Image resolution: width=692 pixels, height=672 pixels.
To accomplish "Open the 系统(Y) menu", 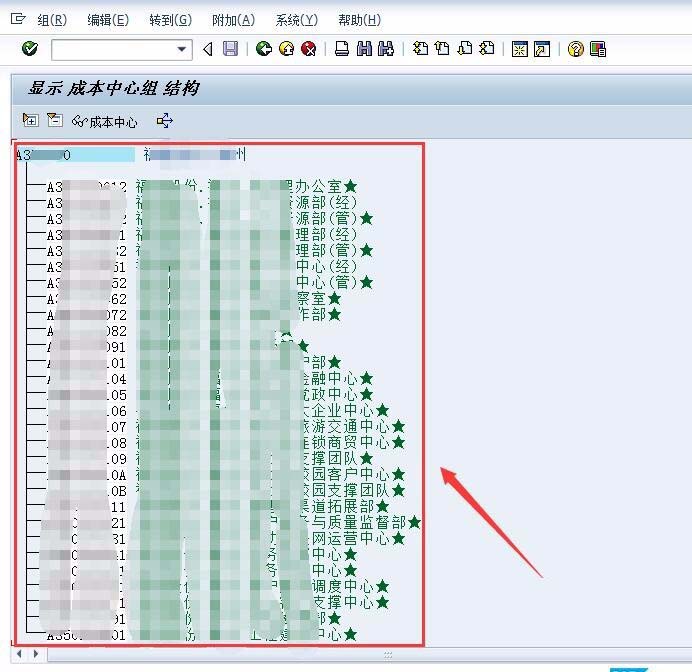I will point(297,20).
